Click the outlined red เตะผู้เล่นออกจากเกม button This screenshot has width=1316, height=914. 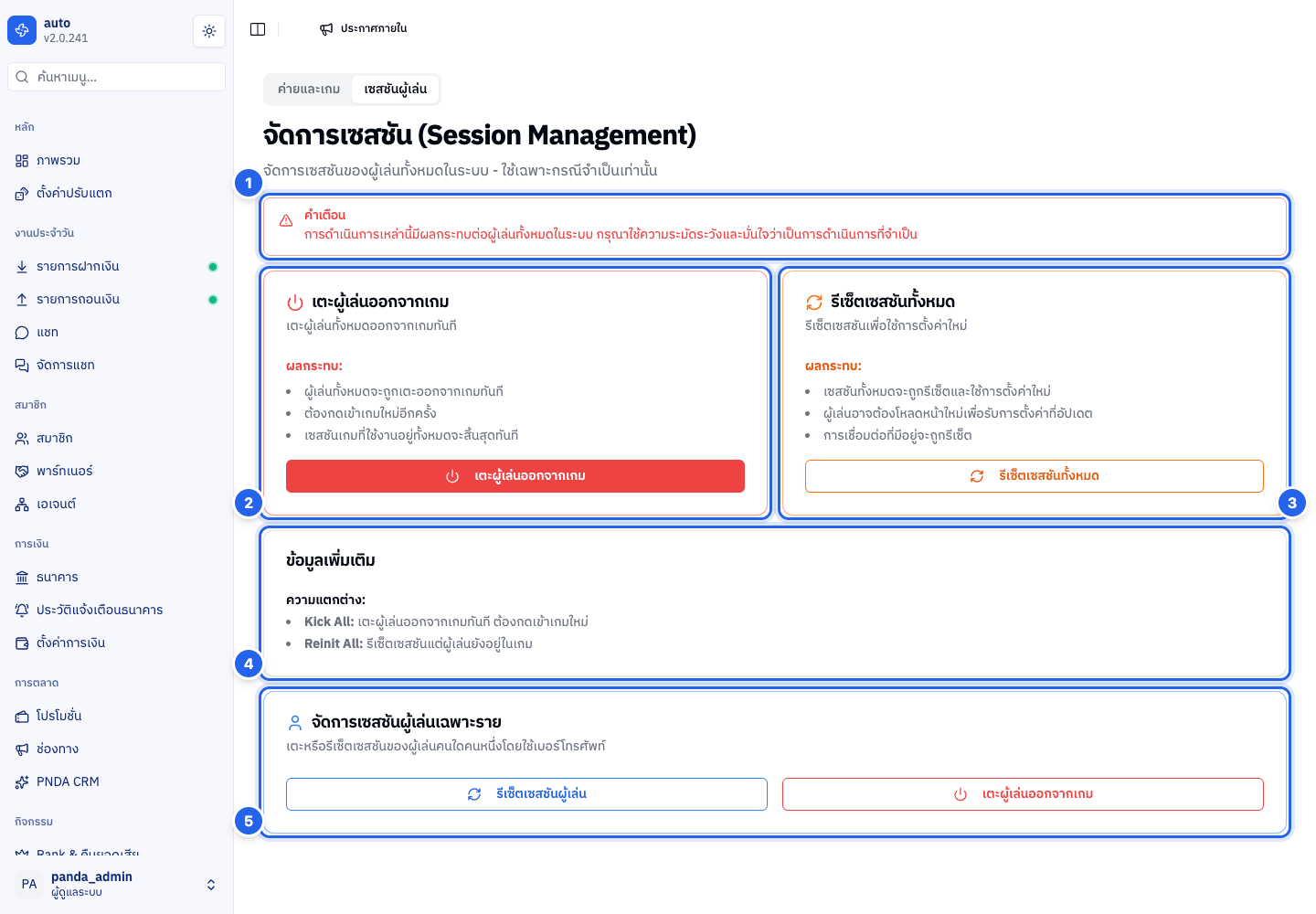pos(1023,794)
